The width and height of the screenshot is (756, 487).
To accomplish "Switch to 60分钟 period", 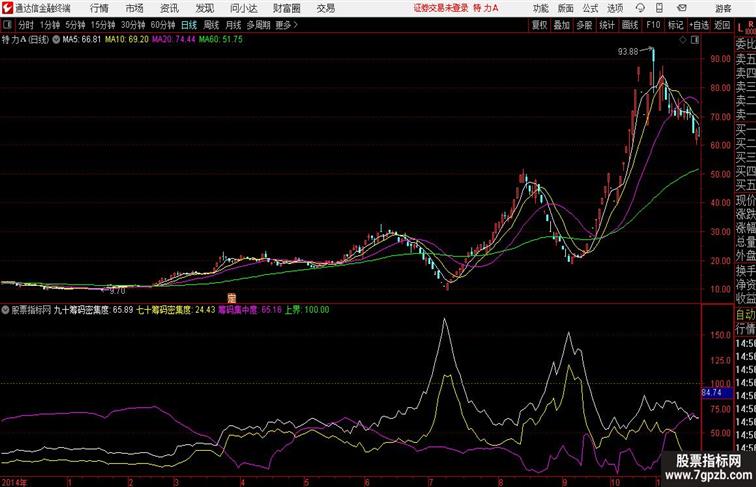I will [x=162, y=25].
